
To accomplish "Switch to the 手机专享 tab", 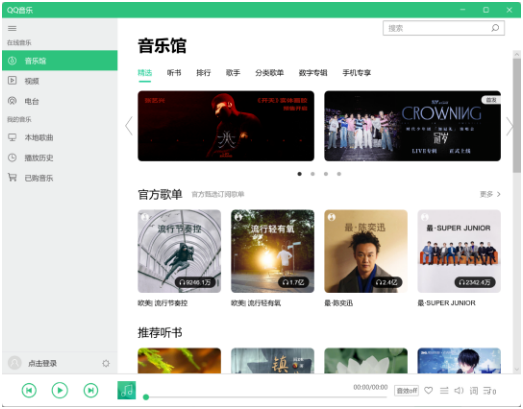I will pyautogui.click(x=357, y=73).
